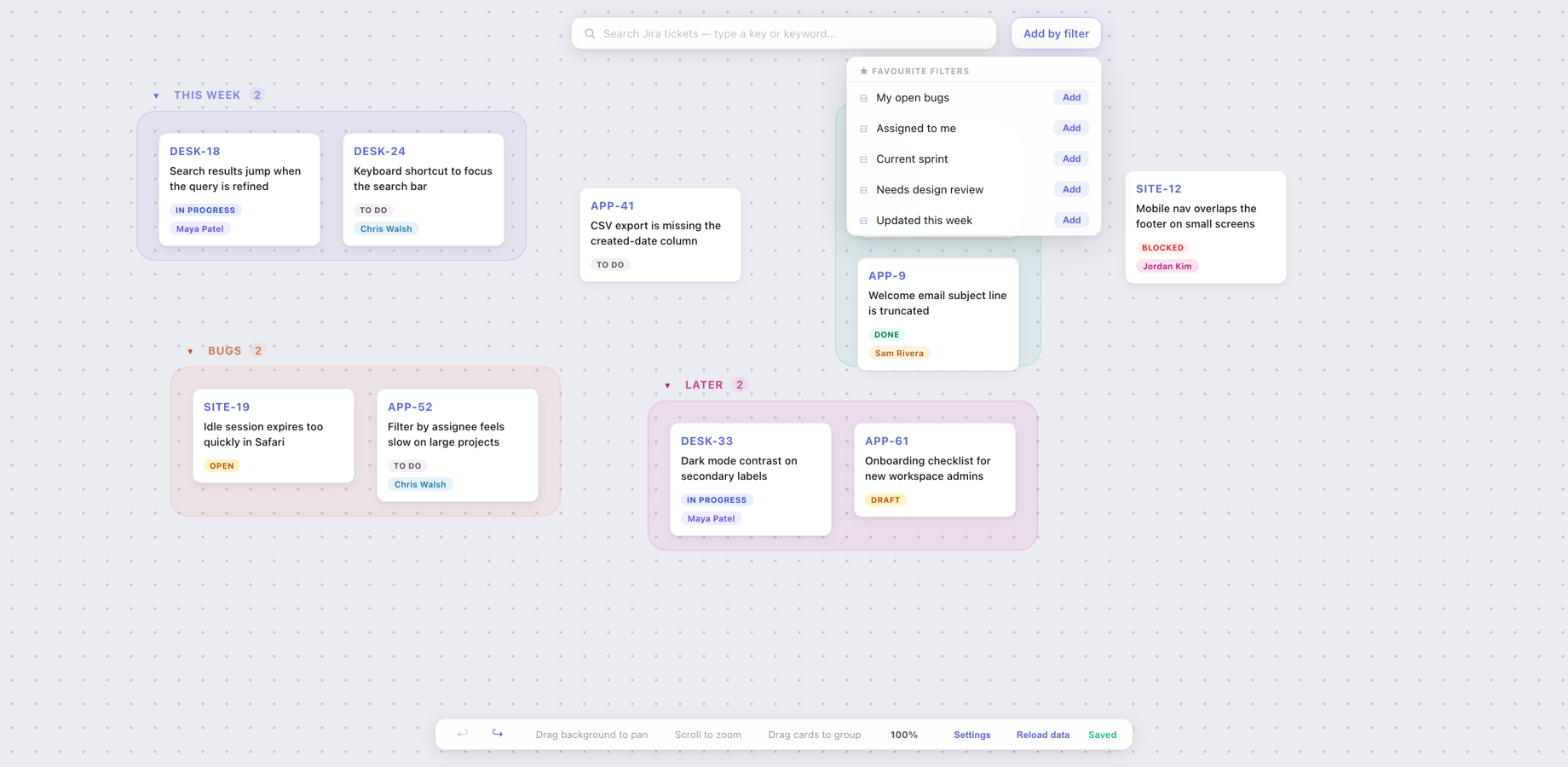Open ticket APP-52 key link

coord(410,407)
